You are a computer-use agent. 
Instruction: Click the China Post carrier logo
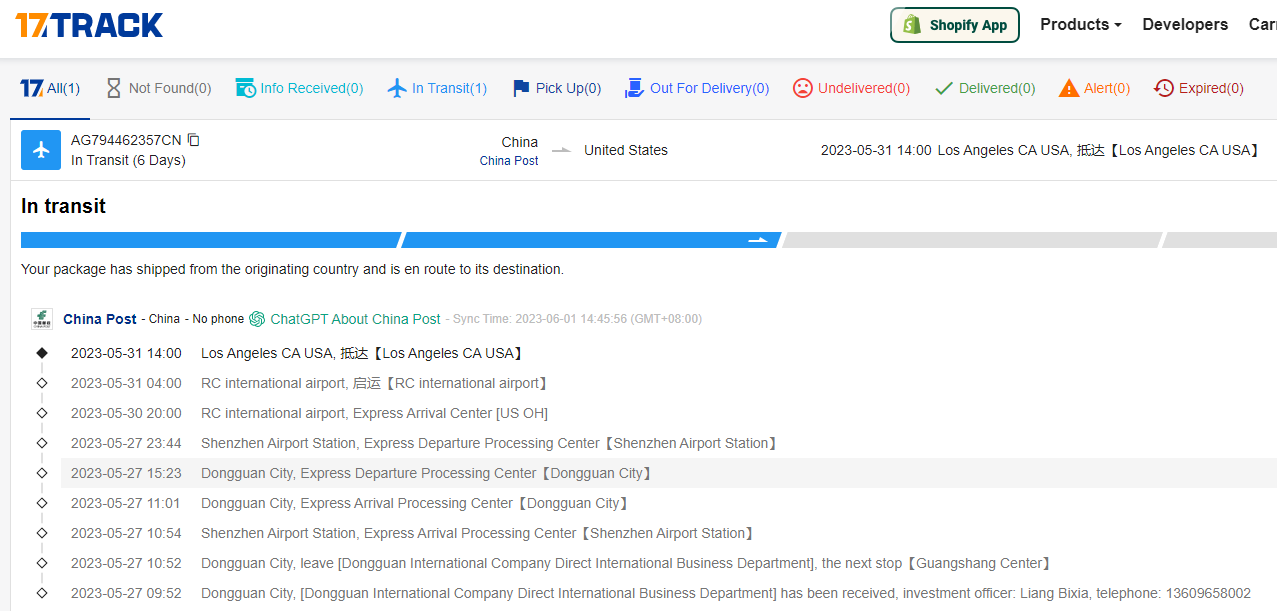[x=42, y=319]
